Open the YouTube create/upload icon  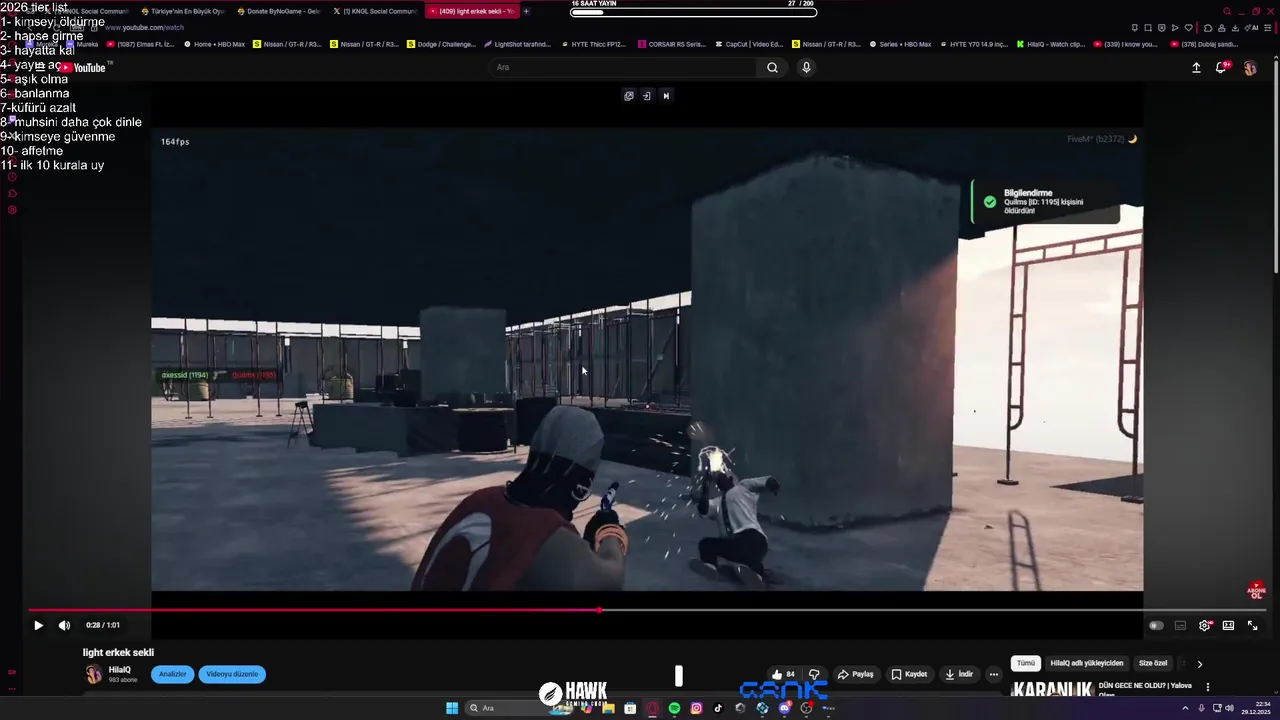pos(1196,67)
